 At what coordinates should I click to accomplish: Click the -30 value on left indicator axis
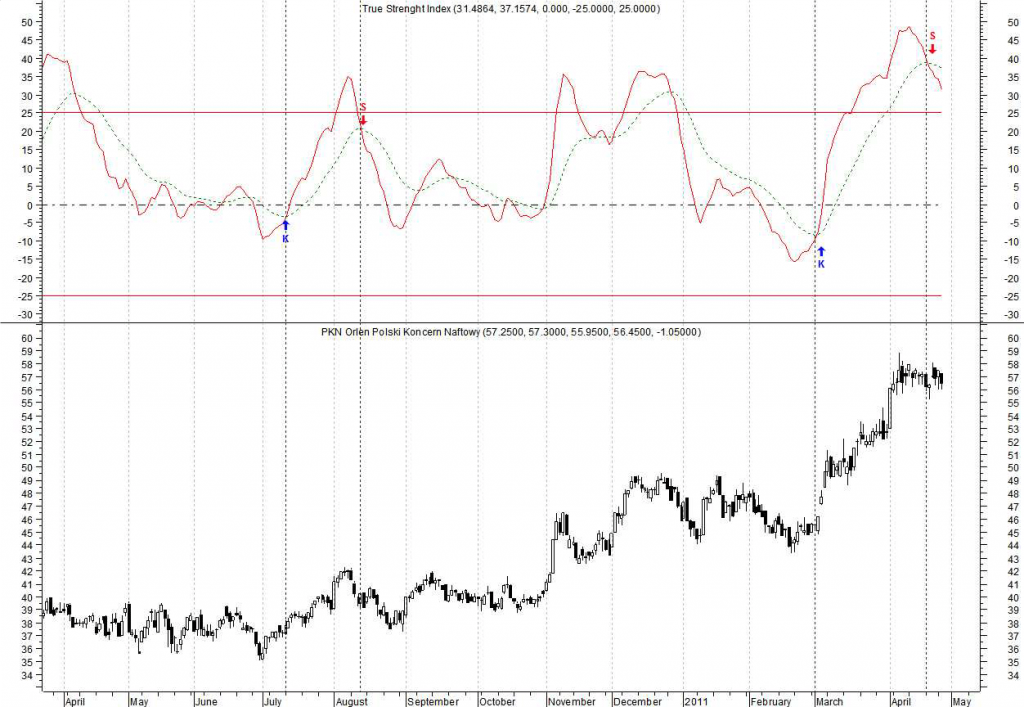pyautogui.click(x=25, y=314)
